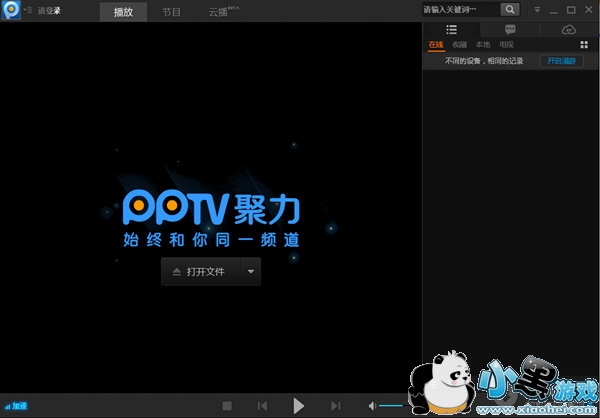Screen dimensions: 600x418
Task: Switch to the 节目 tab
Action: tap(171, 12)
